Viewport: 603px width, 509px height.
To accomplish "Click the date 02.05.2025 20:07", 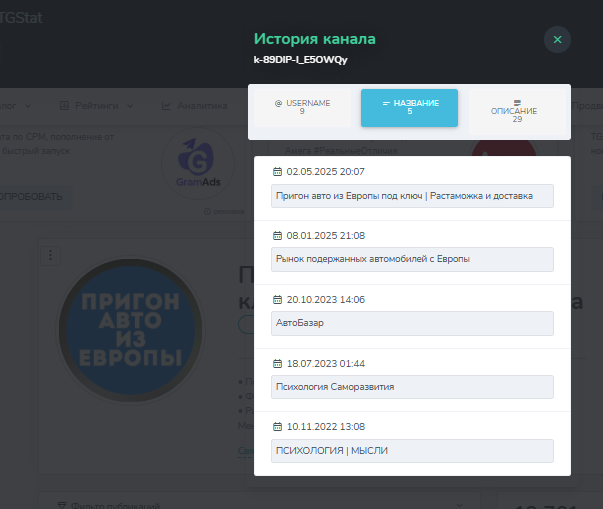I will pyautogui.click(x=325, y=172).
